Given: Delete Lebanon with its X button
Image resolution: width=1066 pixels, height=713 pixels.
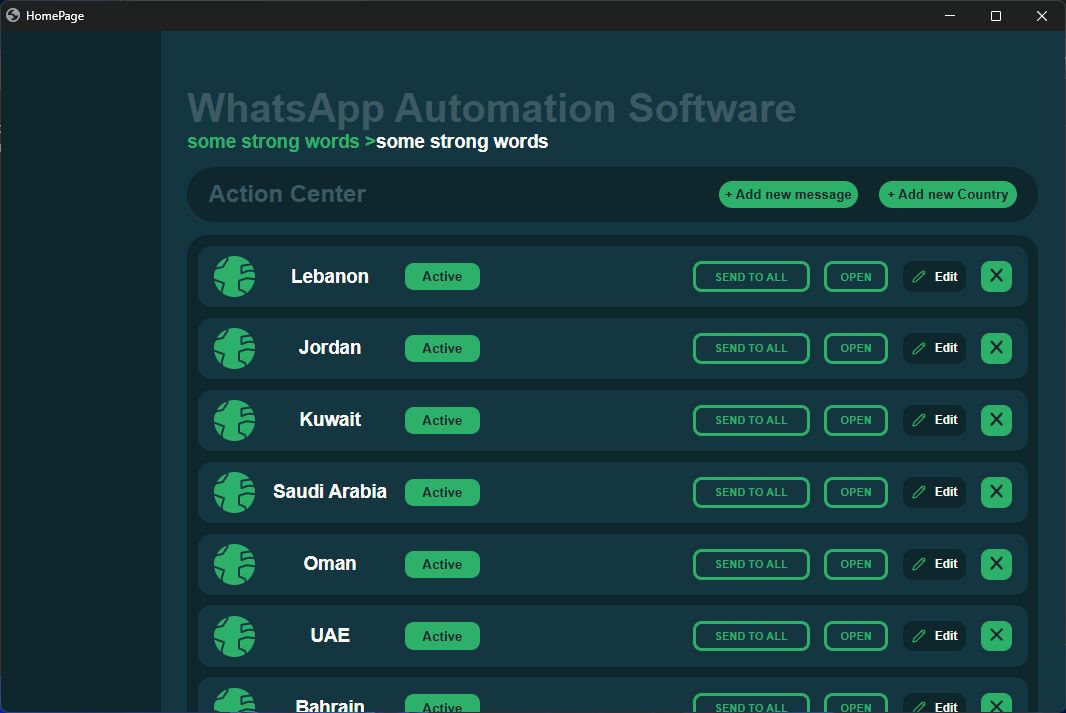Looking at the screenshot, I should (996, 277).
